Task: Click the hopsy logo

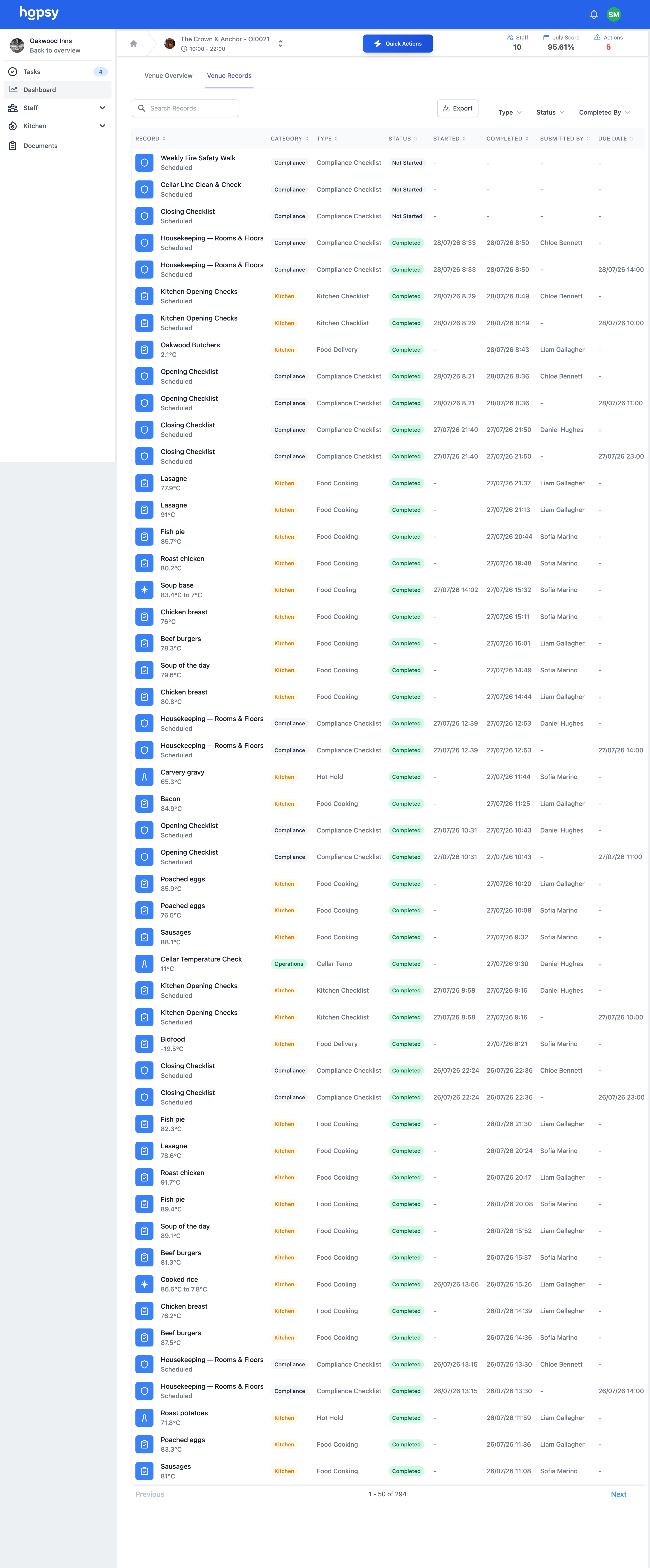Action: coord(39,13)
